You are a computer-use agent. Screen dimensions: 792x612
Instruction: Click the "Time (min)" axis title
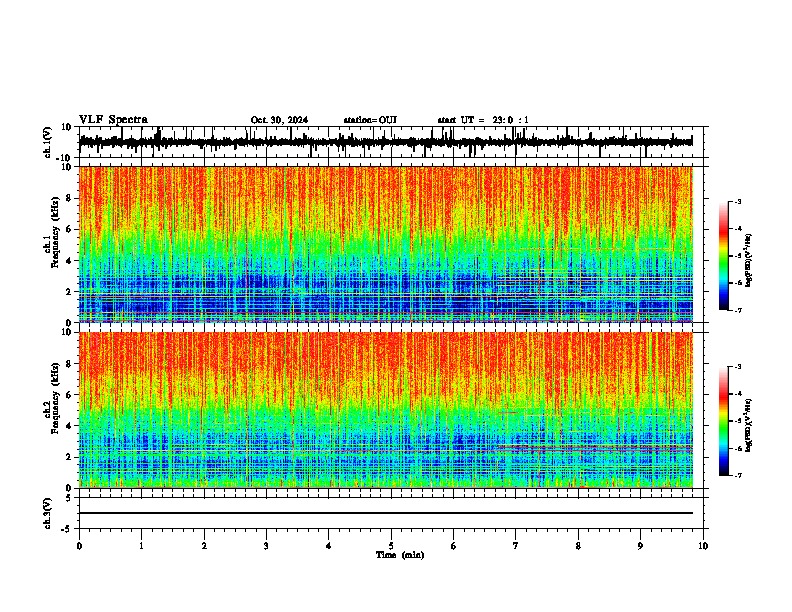tap(400, 555)
